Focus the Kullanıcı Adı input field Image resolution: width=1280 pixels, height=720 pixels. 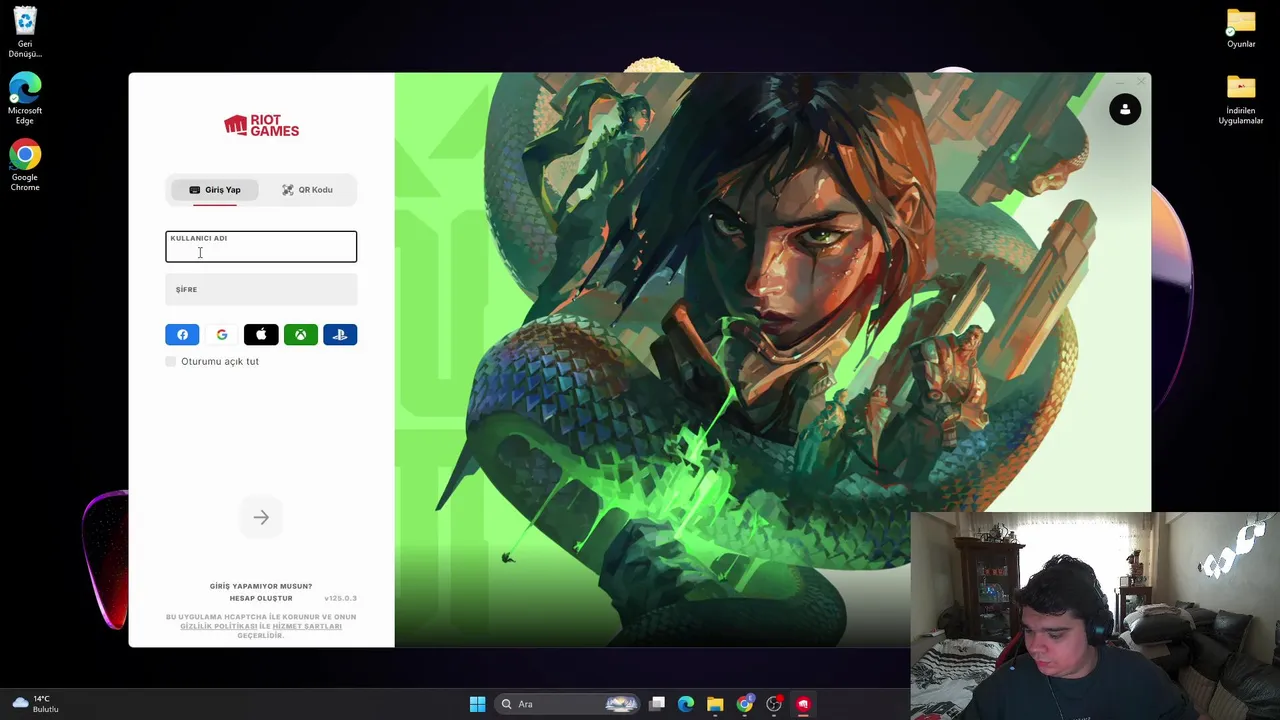(x=261, y=247)
